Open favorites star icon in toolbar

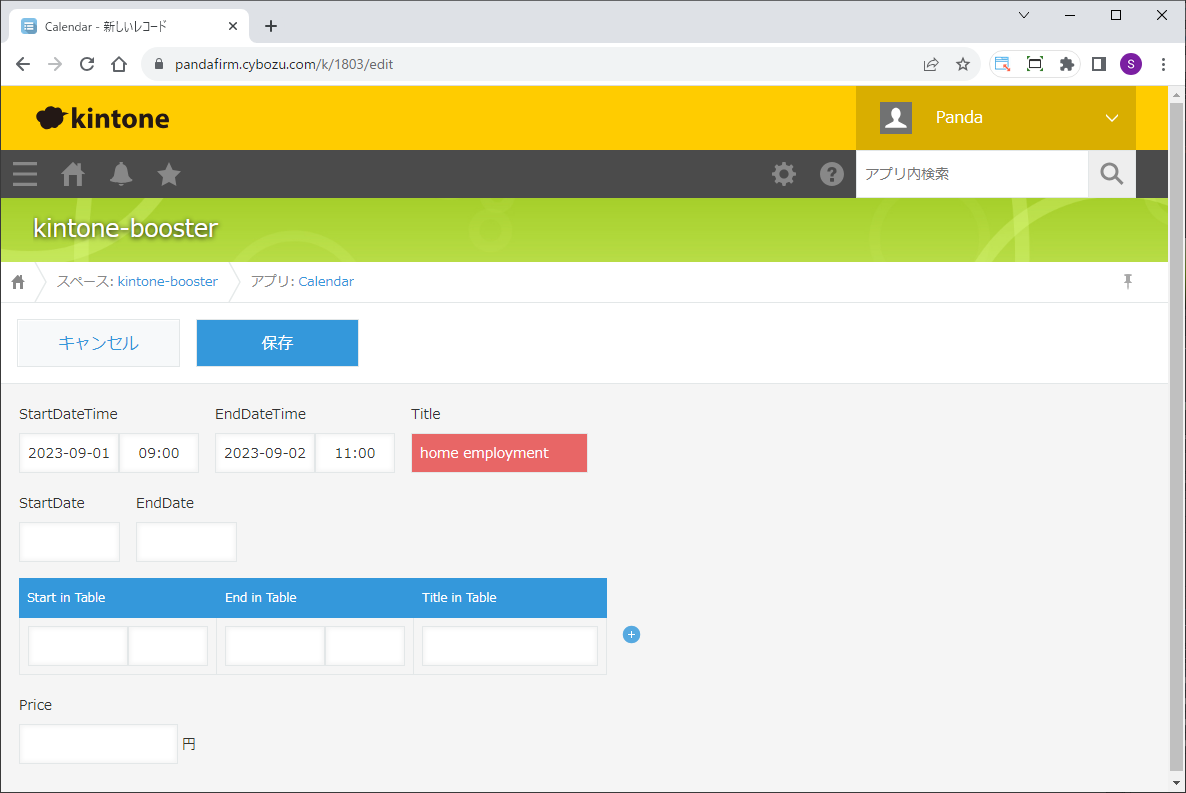[x=169, y=174]
